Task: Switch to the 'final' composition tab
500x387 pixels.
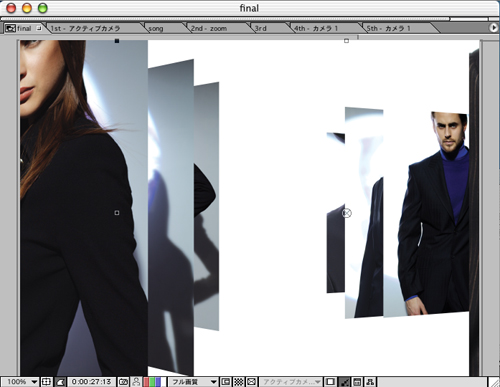Action: [x=24, y=28]
